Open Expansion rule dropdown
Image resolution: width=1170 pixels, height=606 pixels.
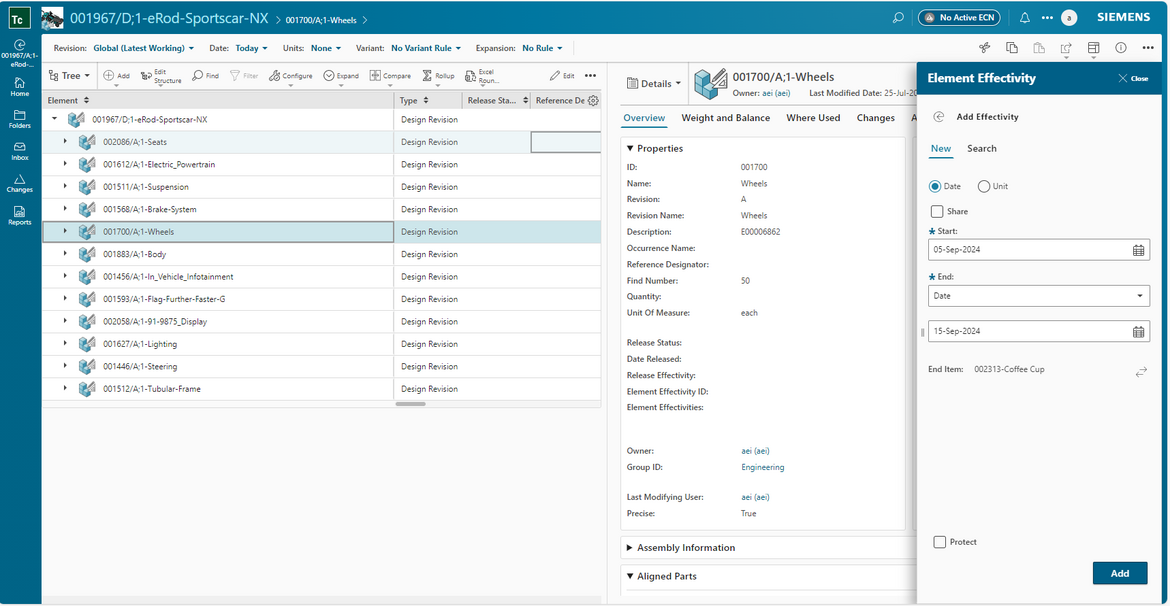[x=542, y=48]
